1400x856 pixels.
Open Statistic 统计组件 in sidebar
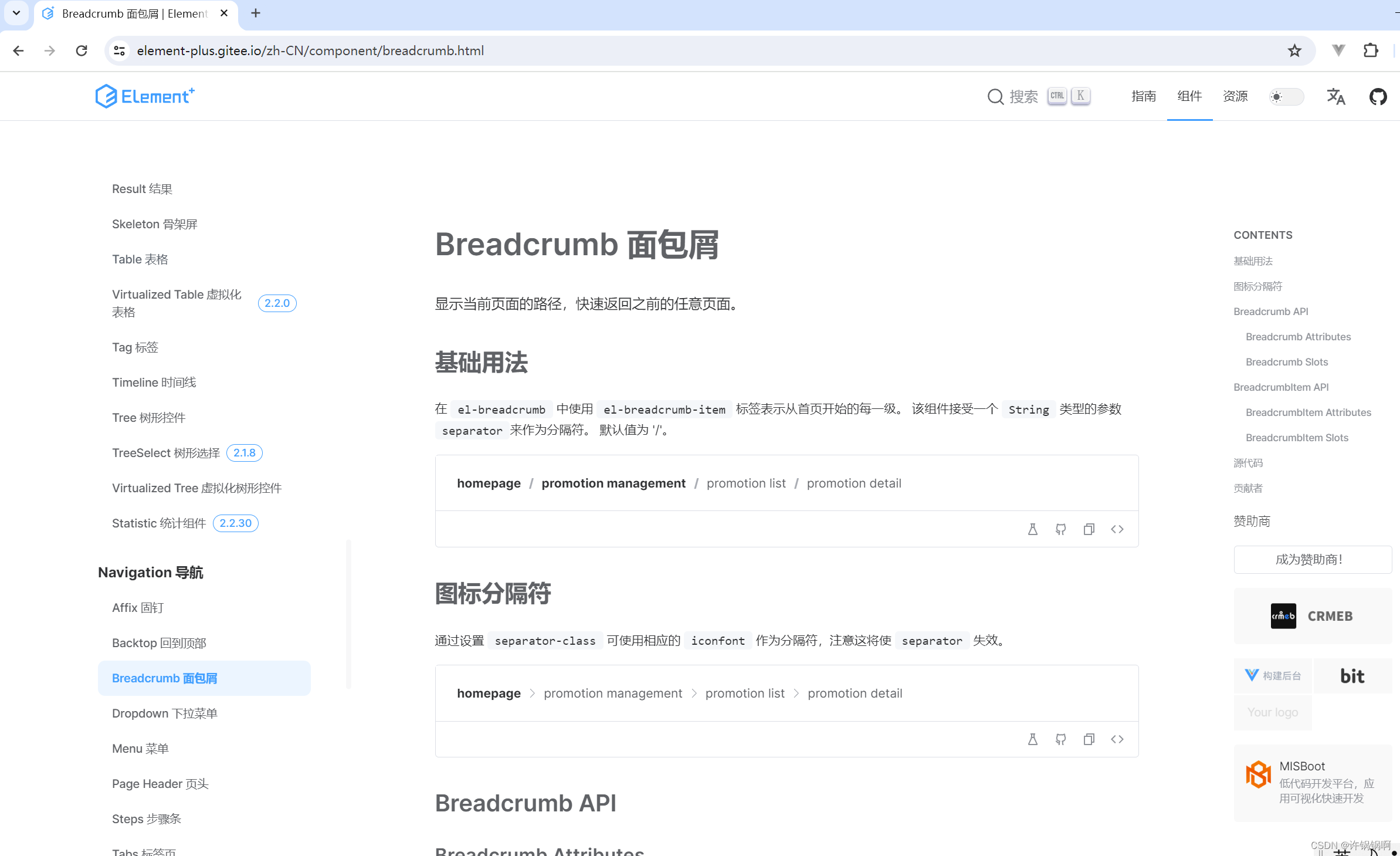[159, 523]
